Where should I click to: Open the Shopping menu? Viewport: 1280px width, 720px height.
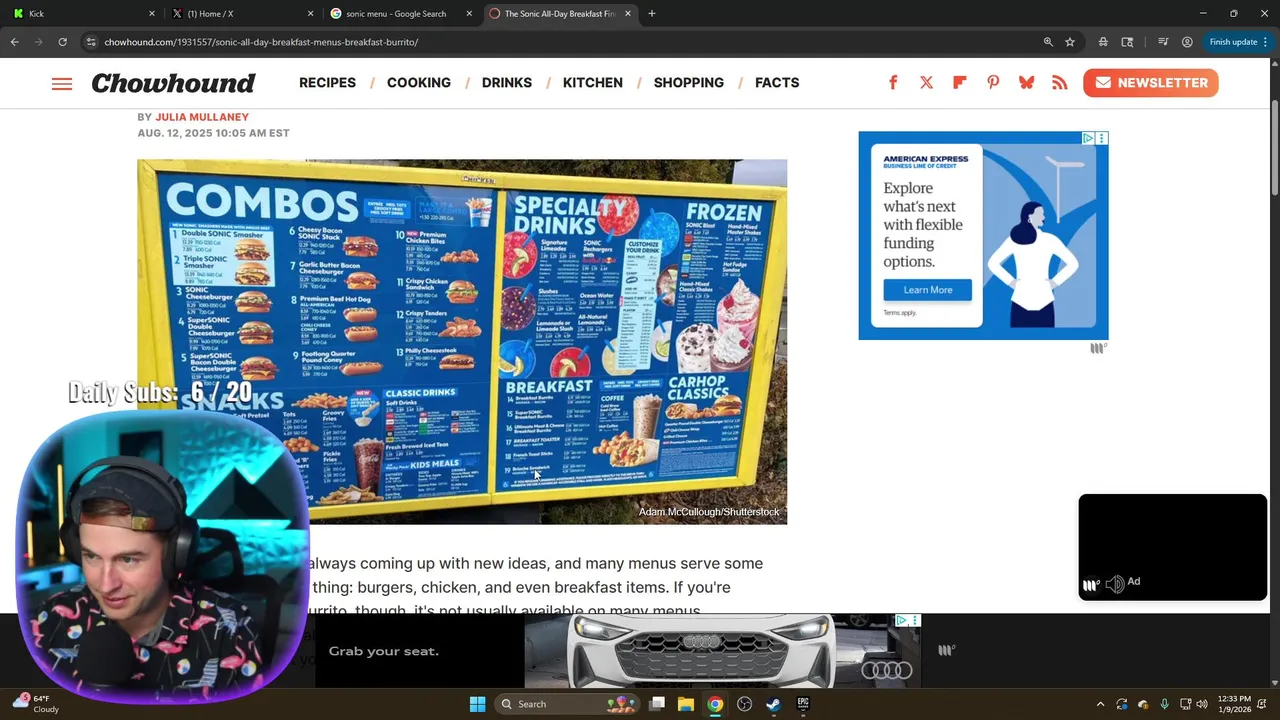tap(689, 83)
